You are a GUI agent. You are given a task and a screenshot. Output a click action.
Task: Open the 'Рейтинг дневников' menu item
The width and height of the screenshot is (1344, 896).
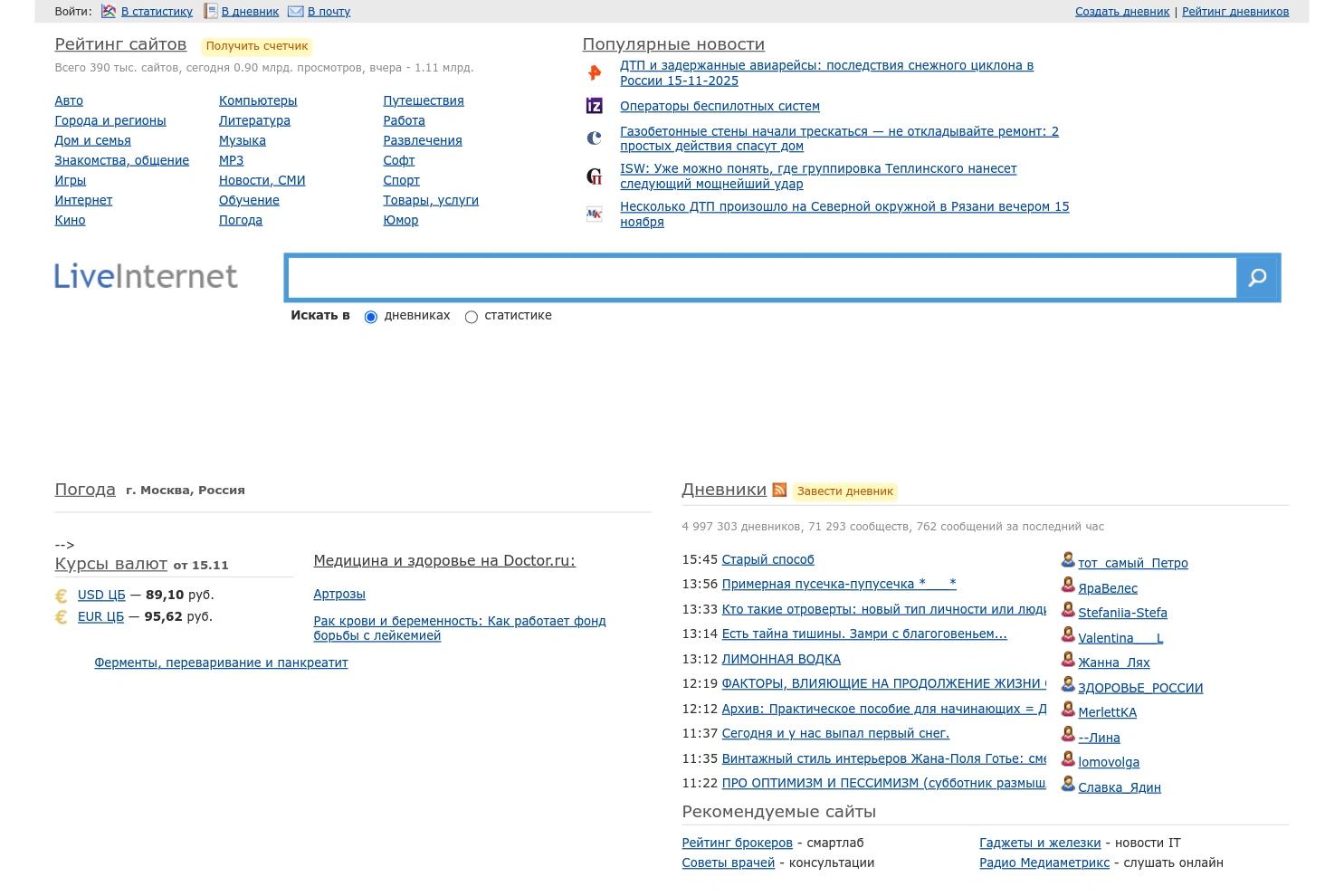[1234, 11]
